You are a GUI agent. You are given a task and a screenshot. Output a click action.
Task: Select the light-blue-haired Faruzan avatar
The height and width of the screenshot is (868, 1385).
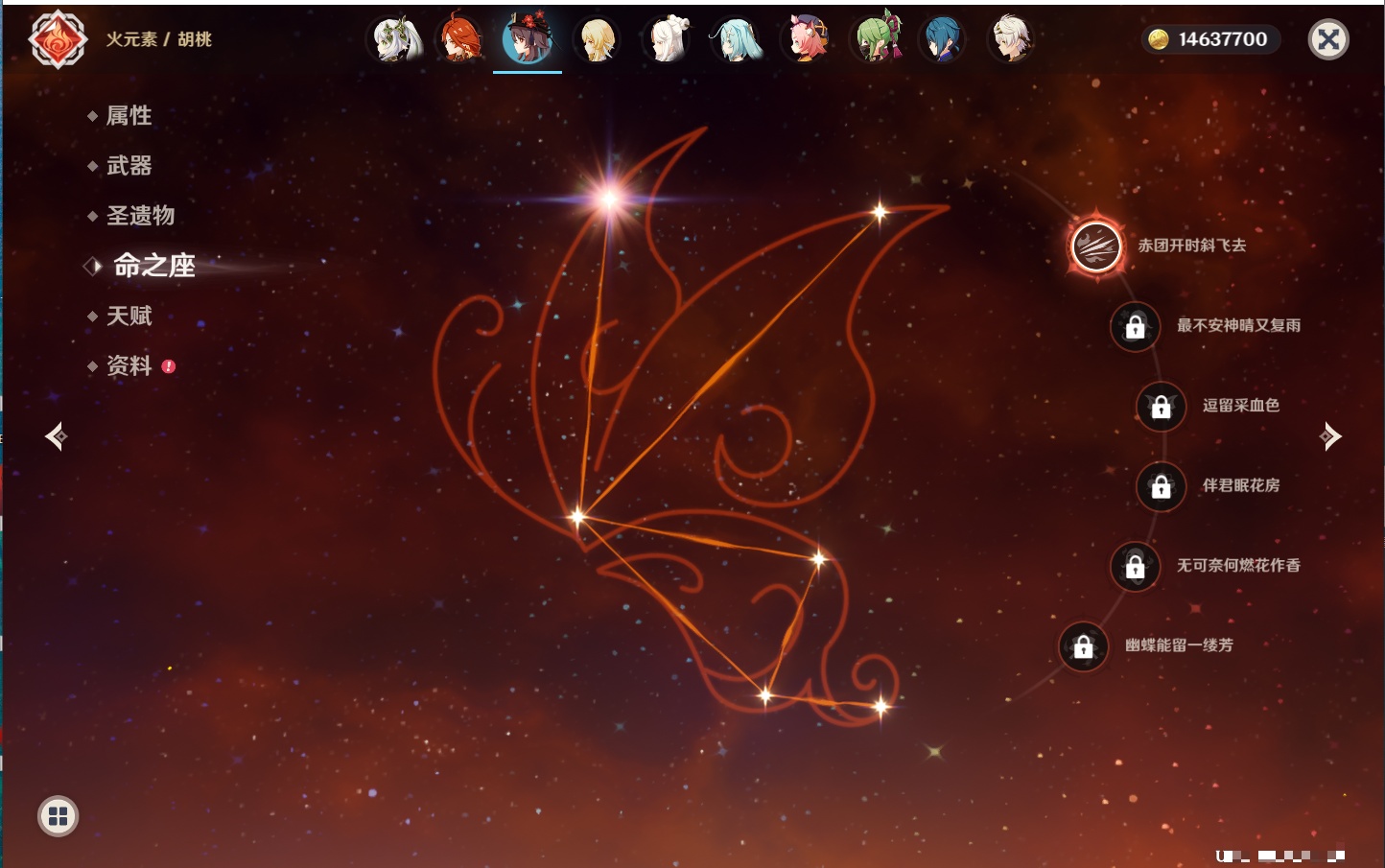click(x=737, y=40)
